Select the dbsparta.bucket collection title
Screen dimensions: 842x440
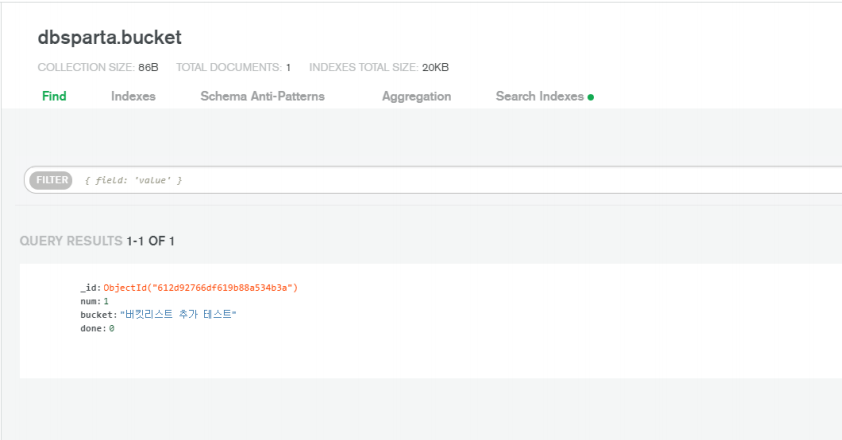coord(110,38)
